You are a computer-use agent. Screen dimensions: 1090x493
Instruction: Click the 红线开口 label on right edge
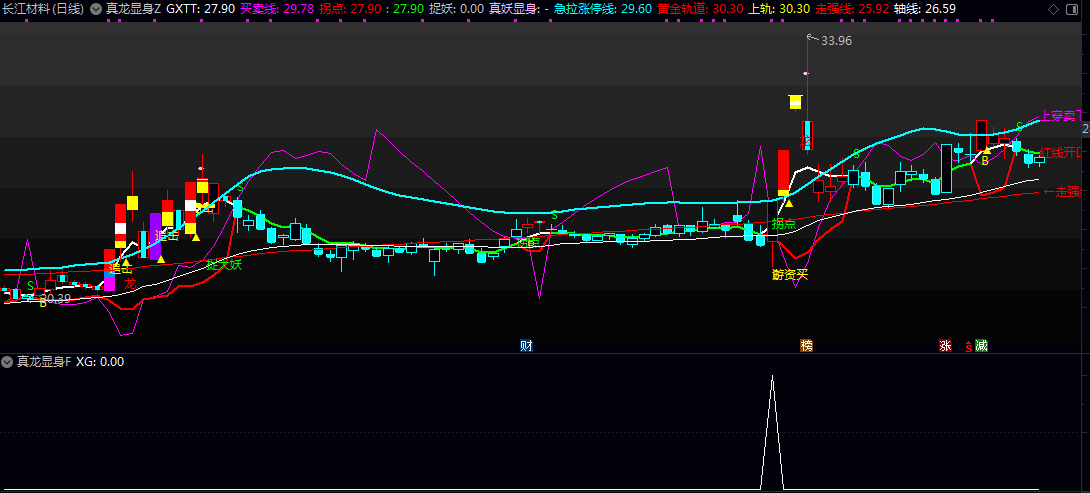point(1061,153)
